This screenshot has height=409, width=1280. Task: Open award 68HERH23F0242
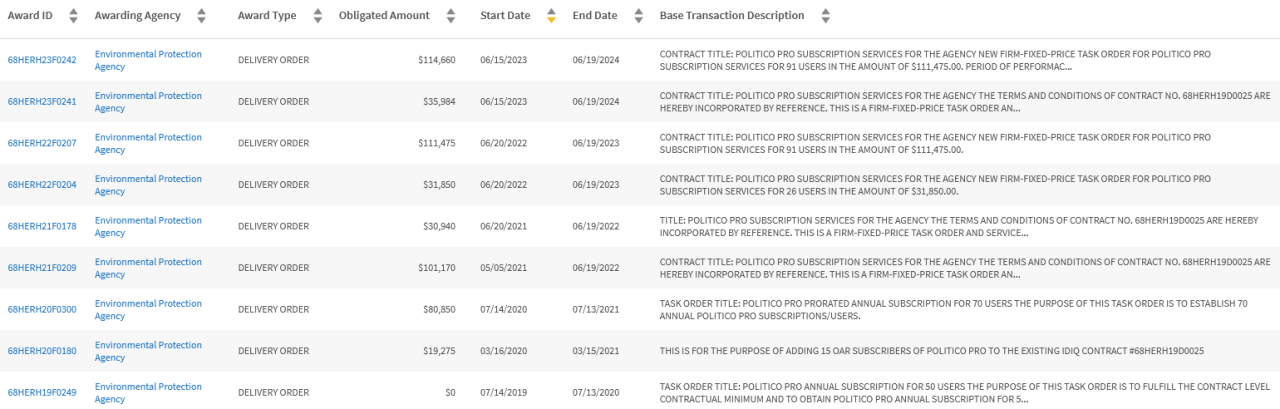[42, 60]
